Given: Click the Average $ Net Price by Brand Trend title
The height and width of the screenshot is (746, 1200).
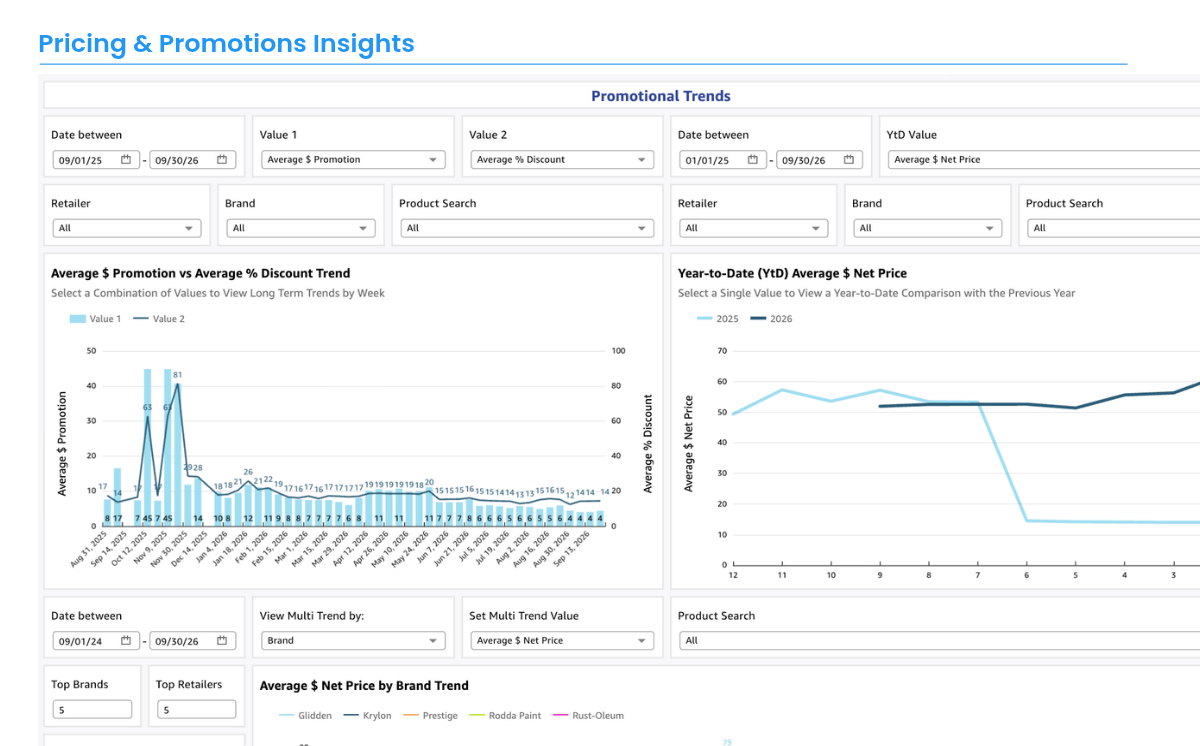Looking at the screenshot, I should (x=364, y=686).
